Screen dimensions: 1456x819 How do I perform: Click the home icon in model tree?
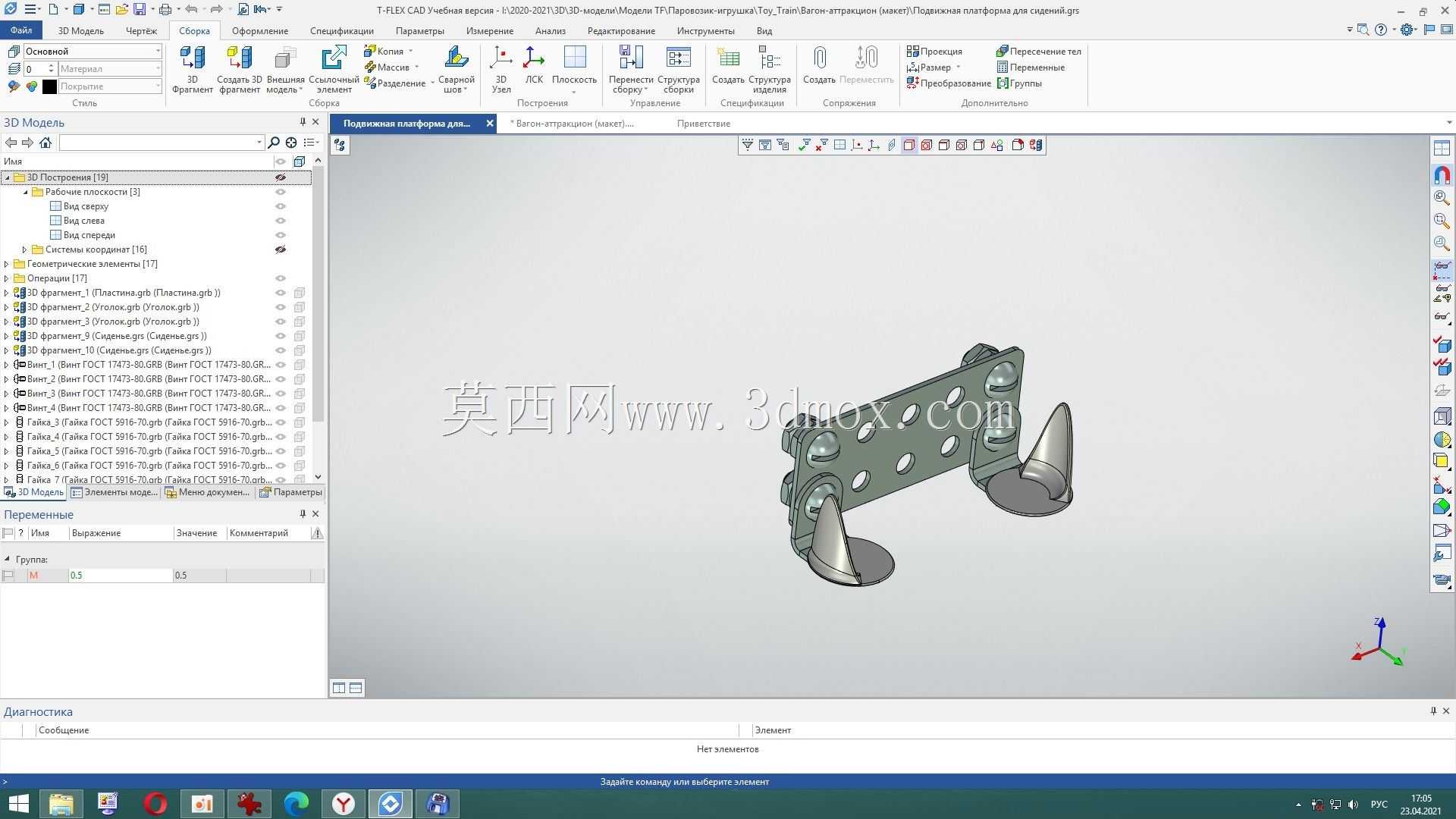coord(45,143)
